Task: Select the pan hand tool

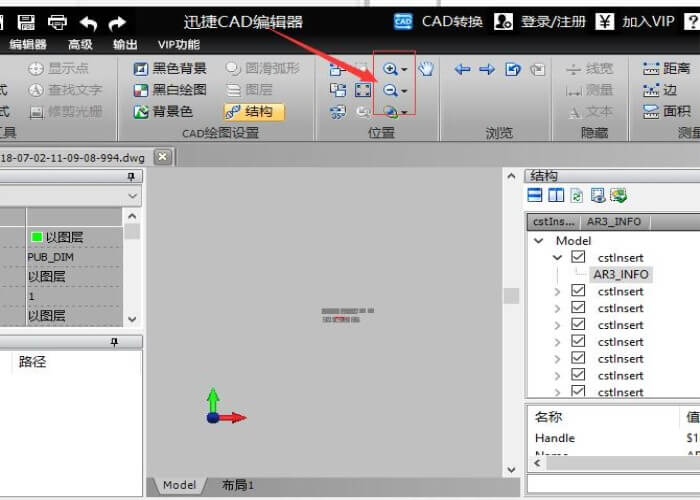Action: [426, 69]
